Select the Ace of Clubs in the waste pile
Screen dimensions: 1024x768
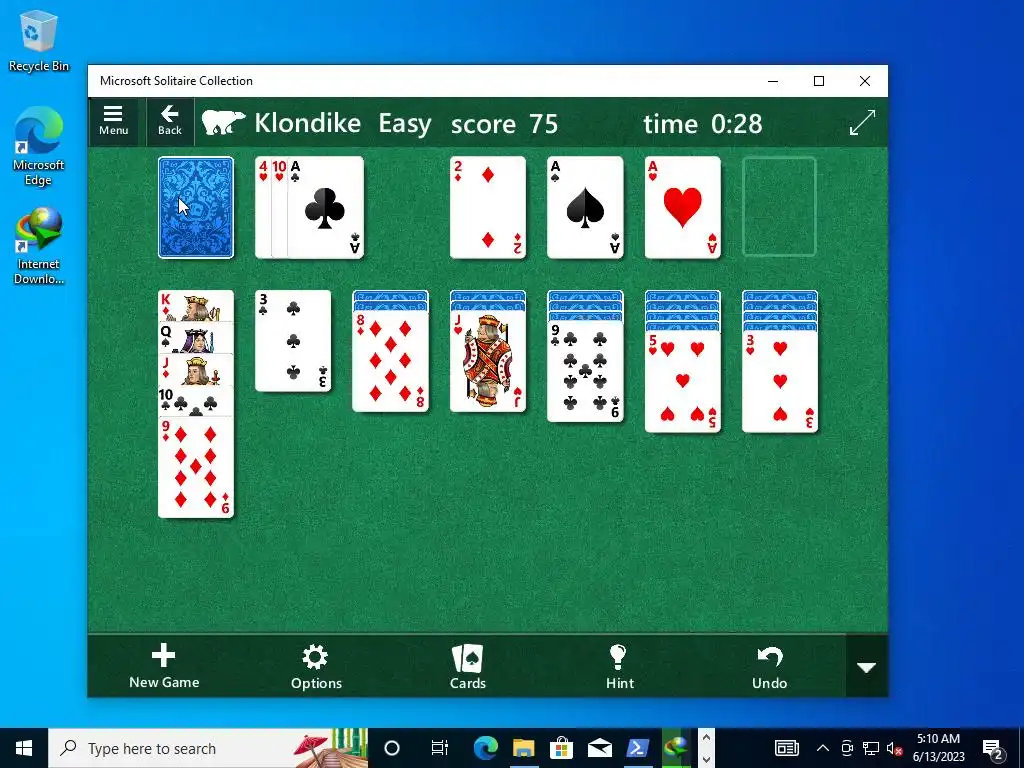coord(326,208)
